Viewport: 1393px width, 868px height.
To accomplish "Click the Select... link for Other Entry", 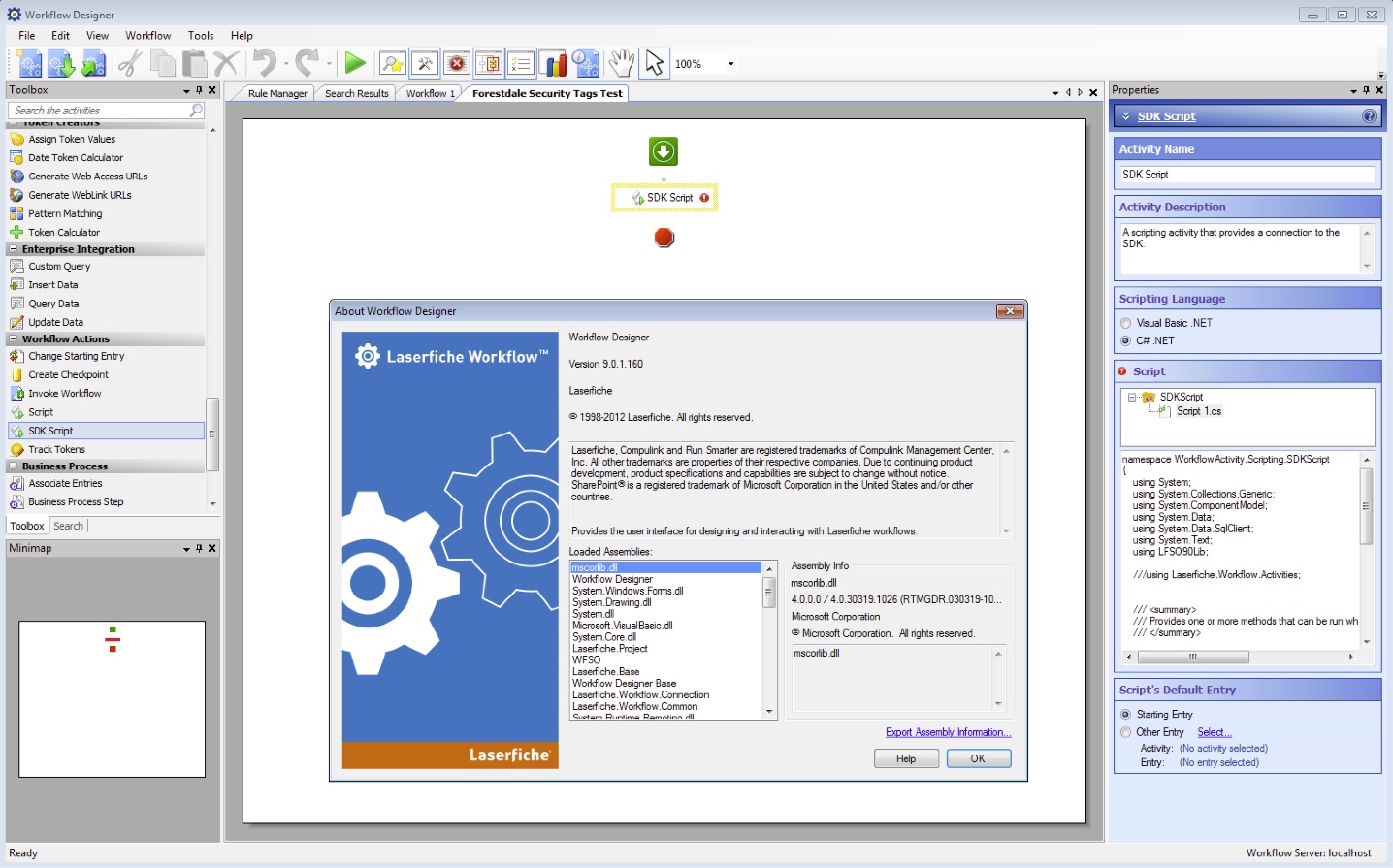I will [x=1214, y=732].
